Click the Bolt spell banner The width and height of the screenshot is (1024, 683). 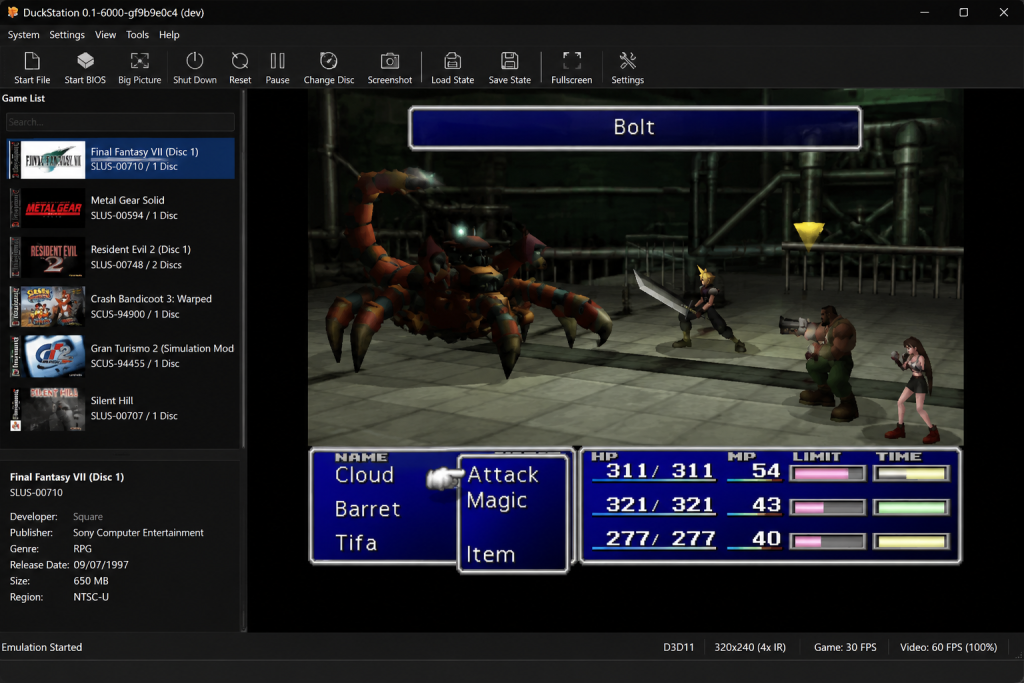click(634, 128)
